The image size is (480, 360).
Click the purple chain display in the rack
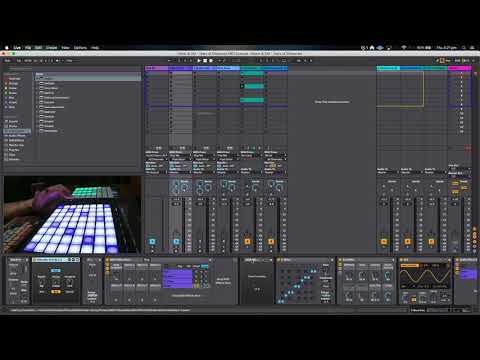[177, 278]
